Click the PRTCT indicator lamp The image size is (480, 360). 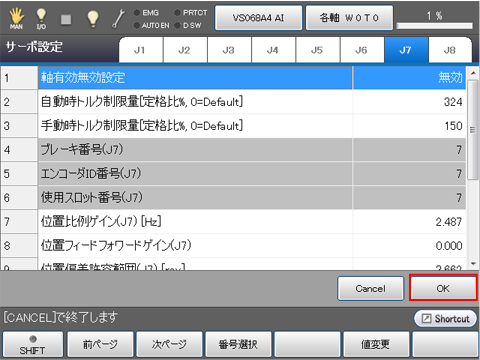click(x=177, y=13)
